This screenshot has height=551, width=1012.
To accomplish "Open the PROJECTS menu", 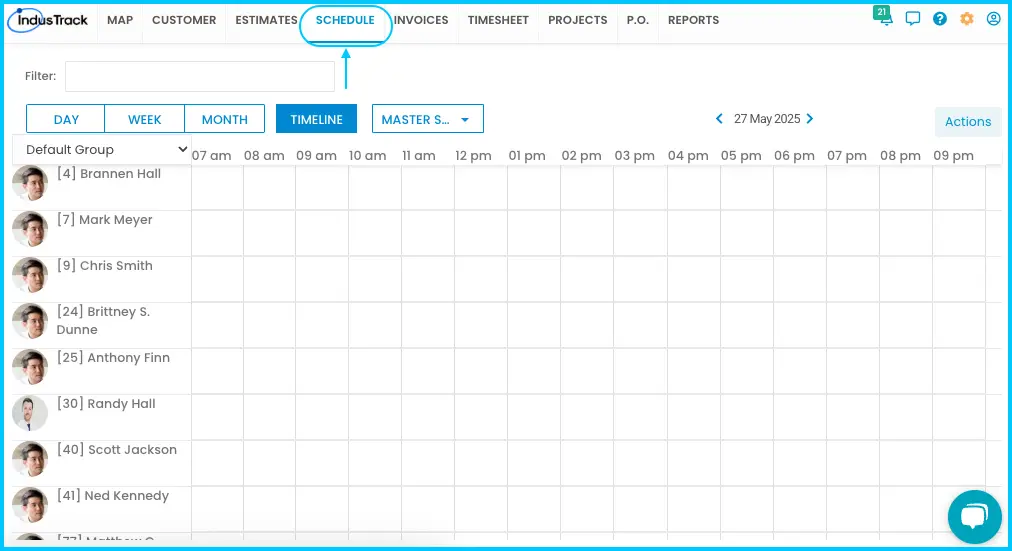I will (578, 20).
